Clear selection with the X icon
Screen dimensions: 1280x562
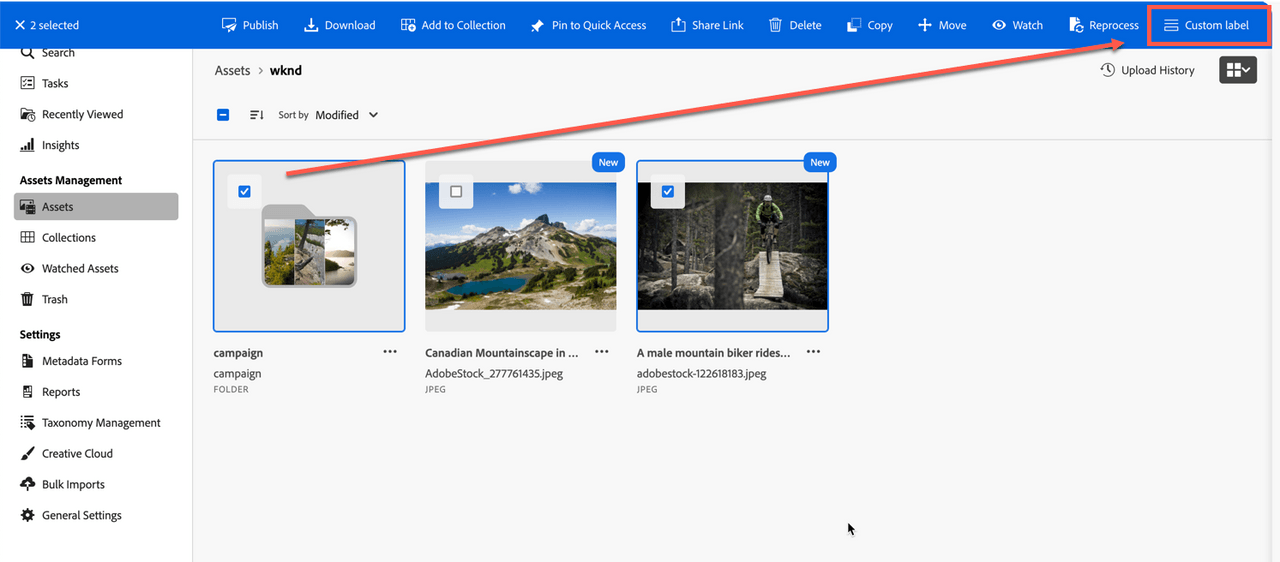[20, 25]
